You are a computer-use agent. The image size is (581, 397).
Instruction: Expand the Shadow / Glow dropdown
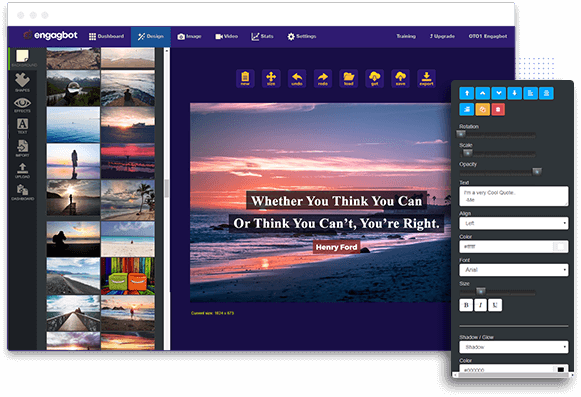(514, 347)
